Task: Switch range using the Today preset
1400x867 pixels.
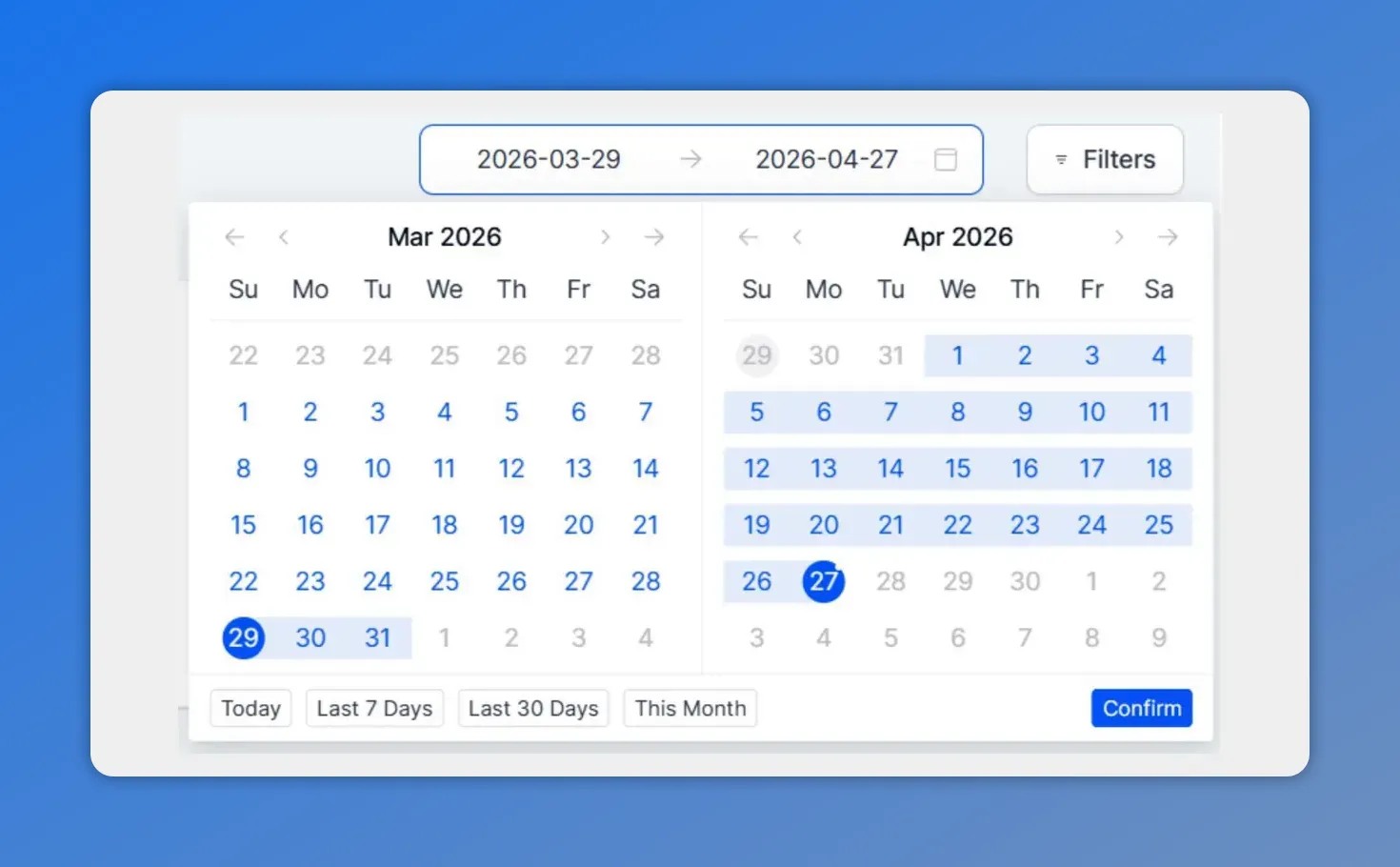Action: click(250, 708)
